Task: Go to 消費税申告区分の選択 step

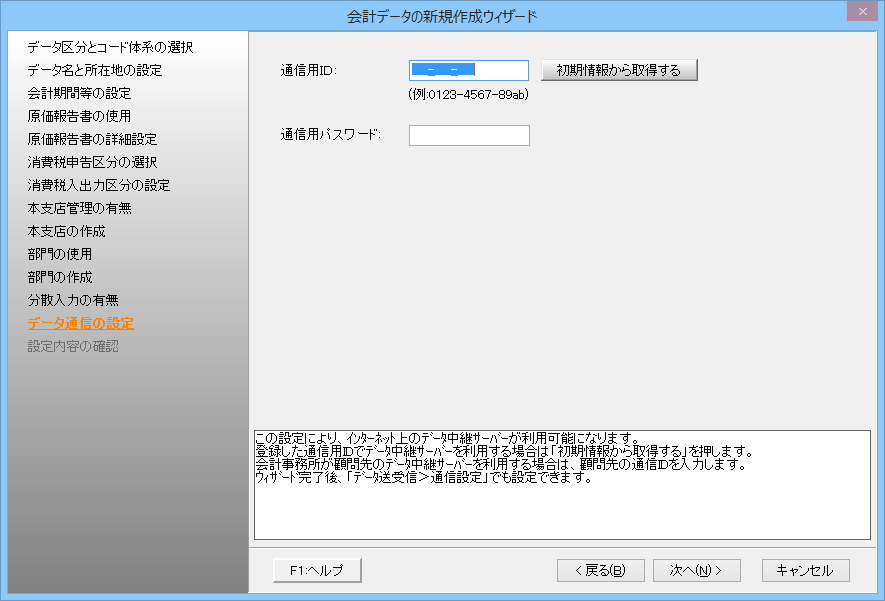Action: (x=92, y=162)
